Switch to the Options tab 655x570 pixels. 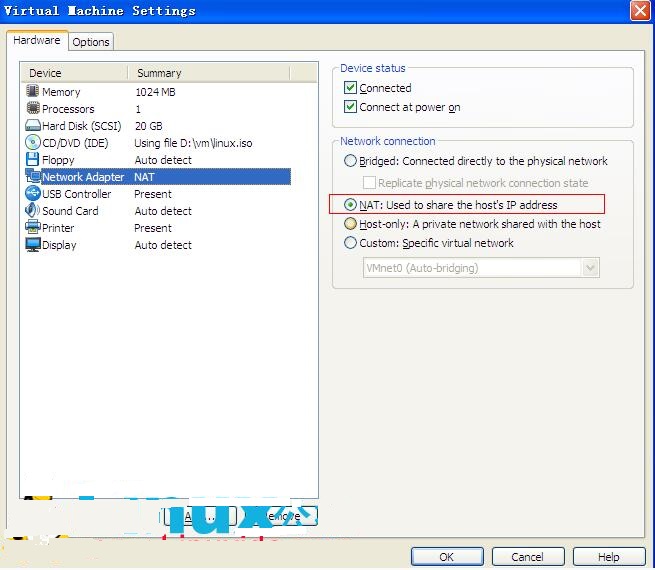(91, 42)
